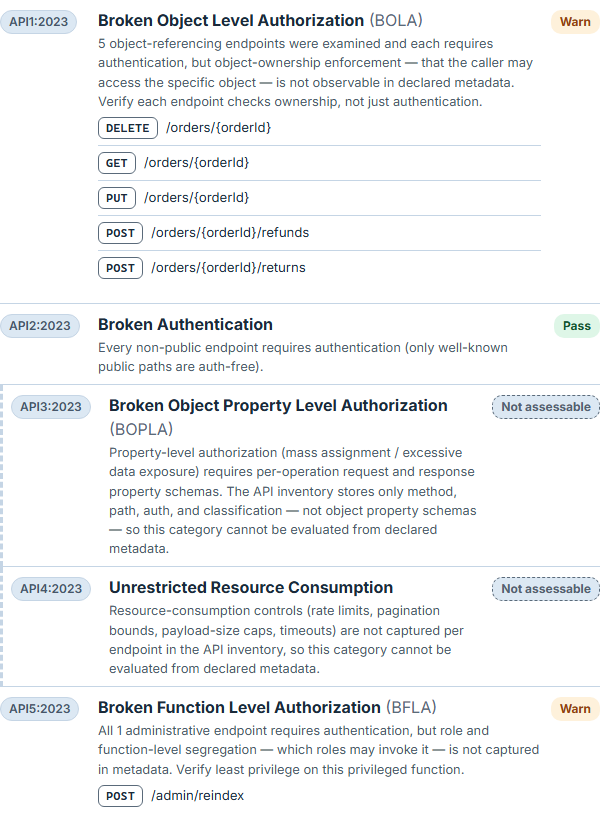This screenshot has height=831, width=600.
Task: Select the PUT method badge
Action: 117,198
